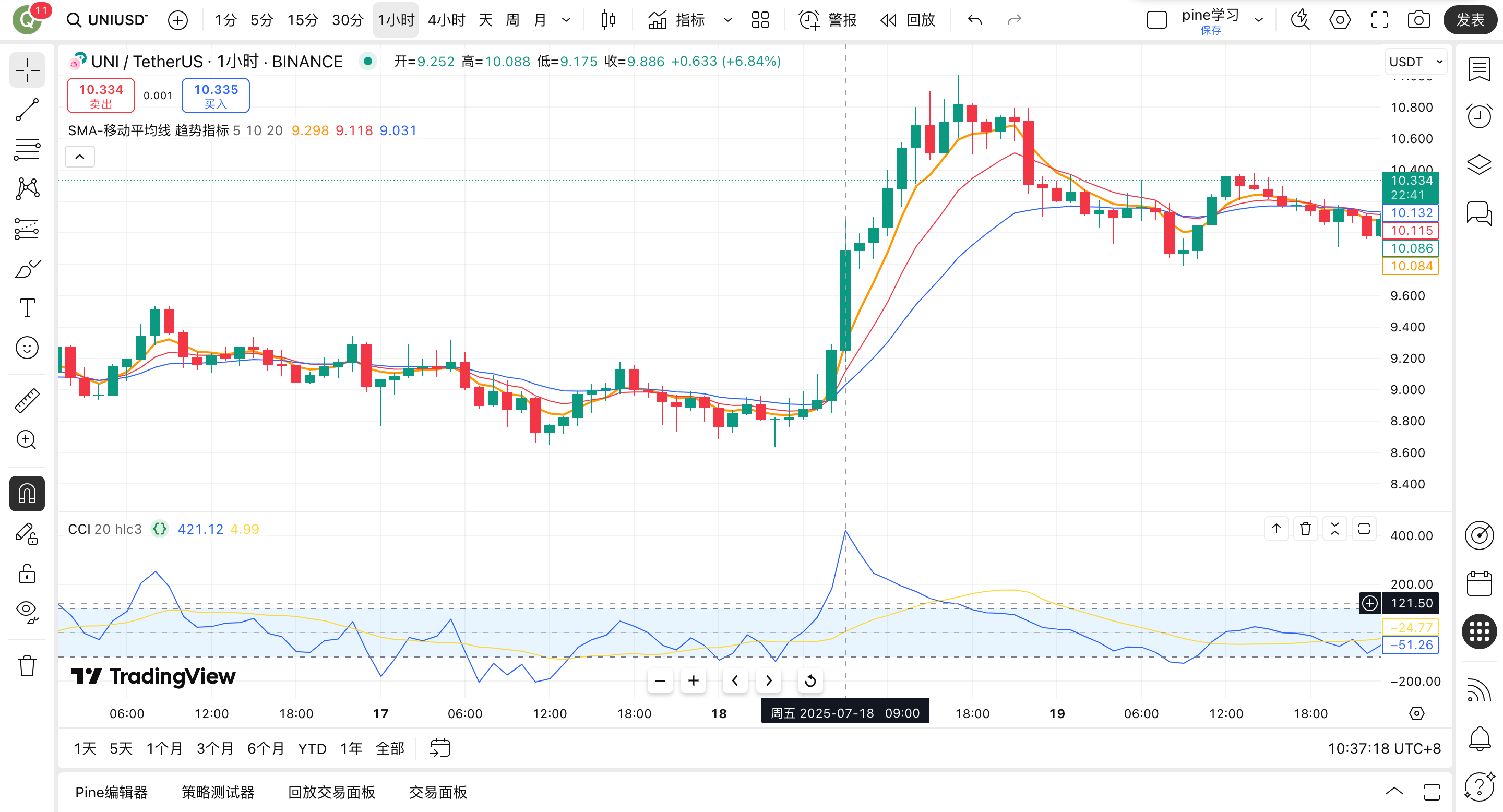
Task: Click the 10.335 买入 buy button
Action: point(216,95)
